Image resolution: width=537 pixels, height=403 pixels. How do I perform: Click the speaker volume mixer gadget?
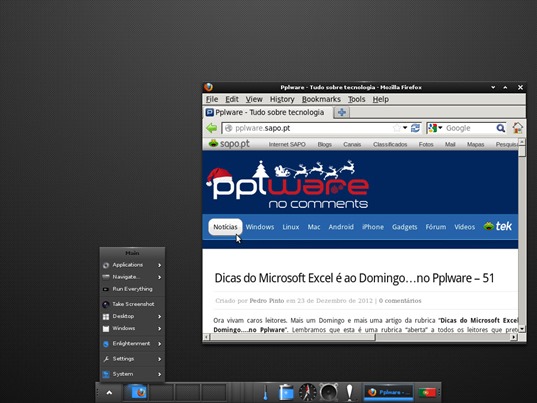[x=328, y=392]
